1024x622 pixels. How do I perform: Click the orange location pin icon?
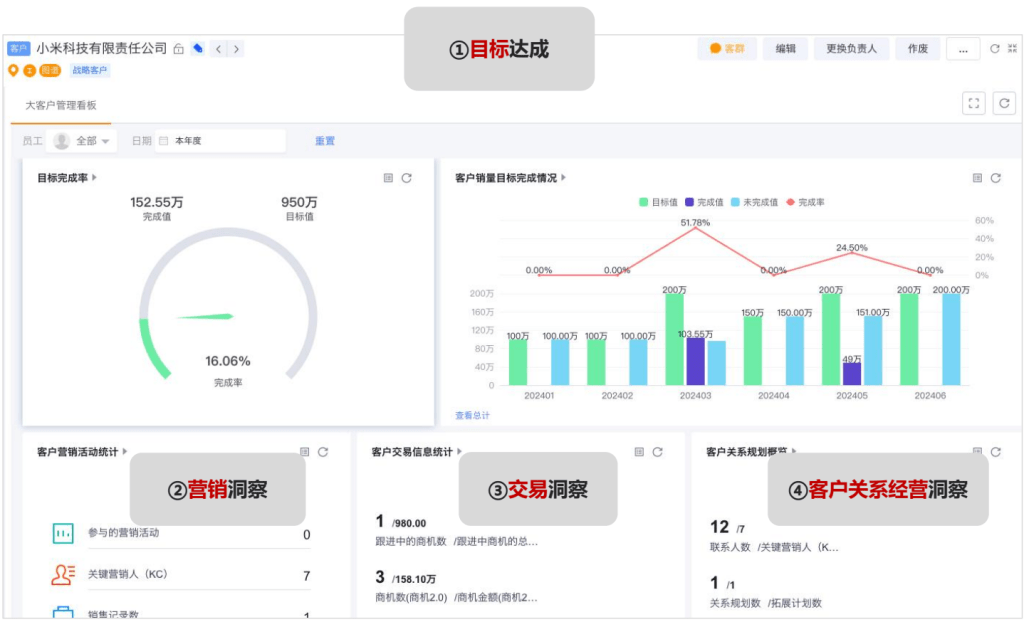(x=12, y=70)
